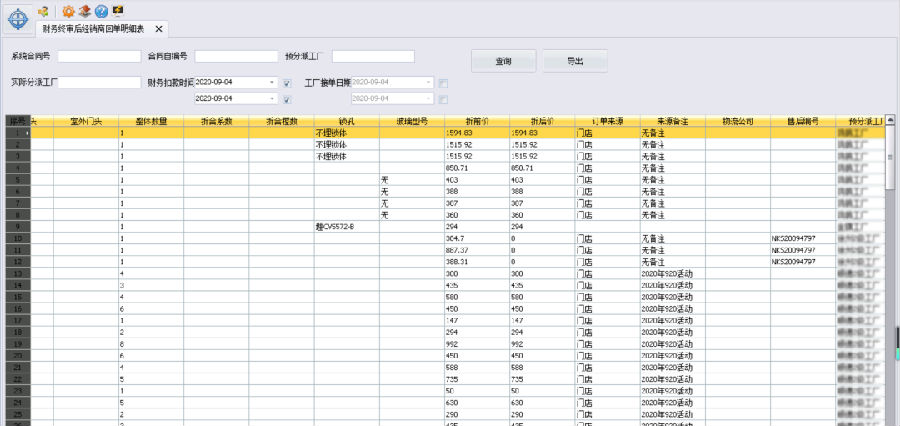Image resolution: width=900 pixels, height=426 pixels.
Task: Focus the 合同自编号 input field
Action: [x=236, y=56]
